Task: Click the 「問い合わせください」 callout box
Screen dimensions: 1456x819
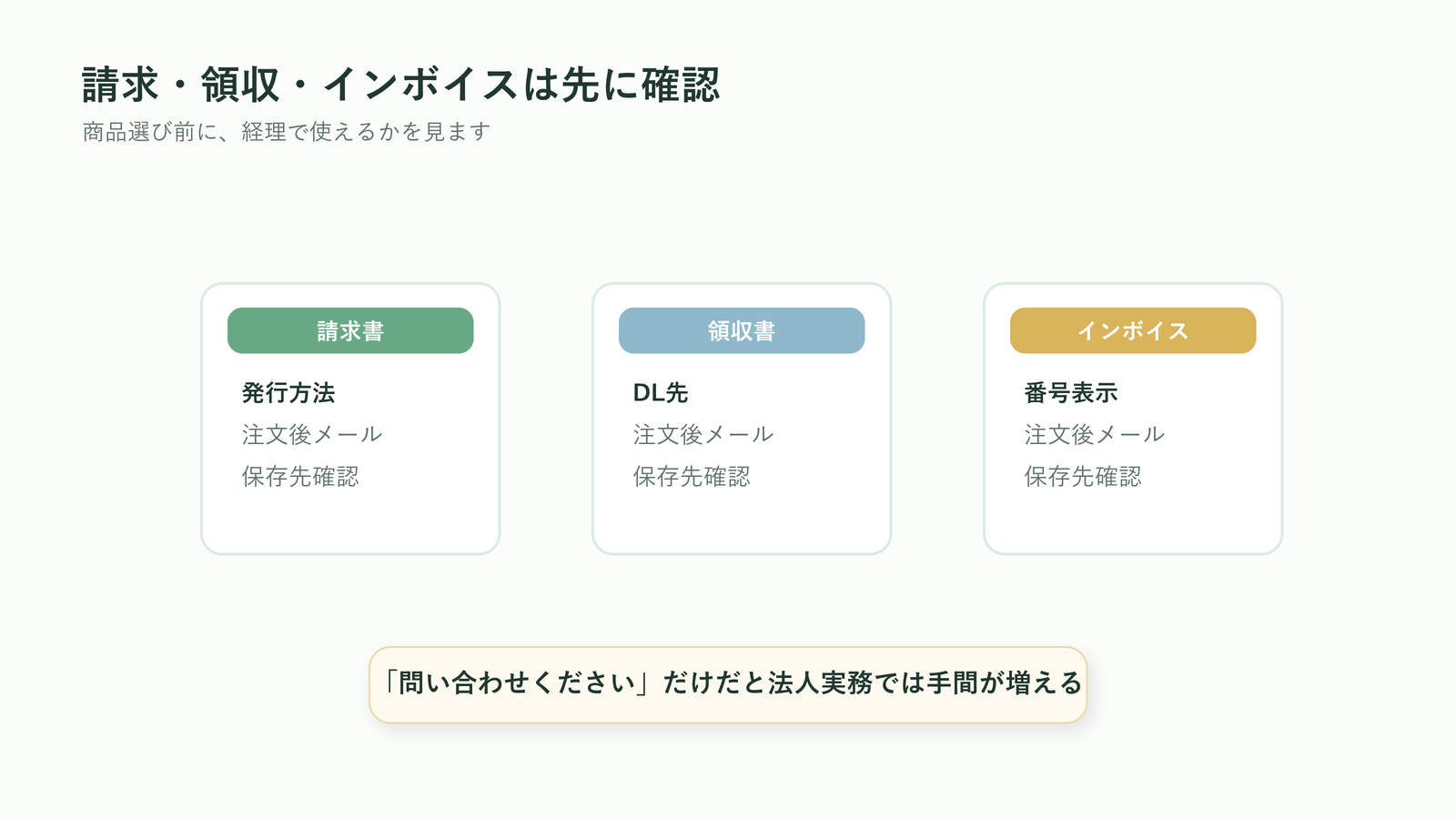Action: click(728, 685)
